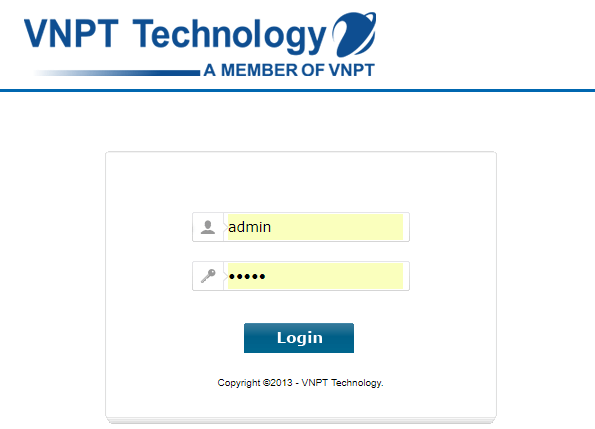The height and width of the screenshot is (429, 595).
Task: Click the Login button
Action: (x=299, y=338)
